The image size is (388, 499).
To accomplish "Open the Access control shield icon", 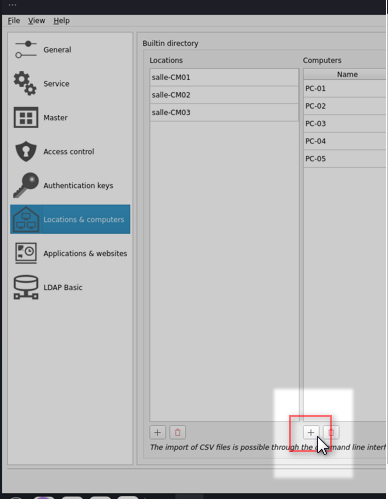I will click(26, 151).
